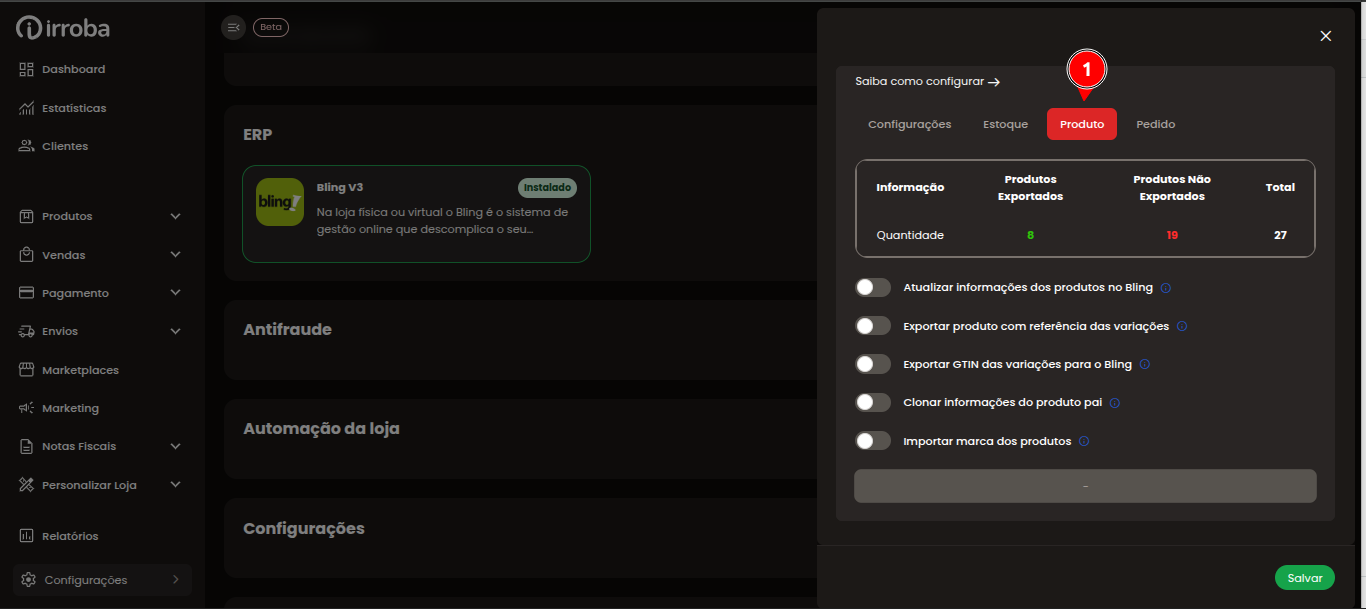This screenshot has height=609, width=1366.
Task: Info icon for Atualizar informações dos produtos
Action: [1166, 288]
